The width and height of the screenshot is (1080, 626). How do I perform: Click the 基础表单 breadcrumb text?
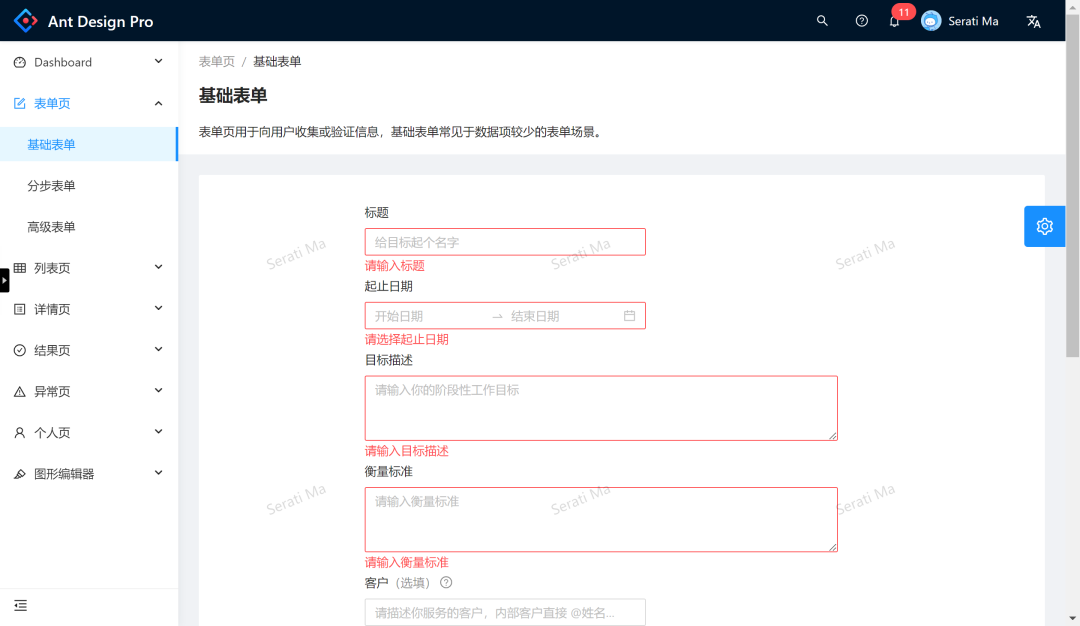click(277, 61)
